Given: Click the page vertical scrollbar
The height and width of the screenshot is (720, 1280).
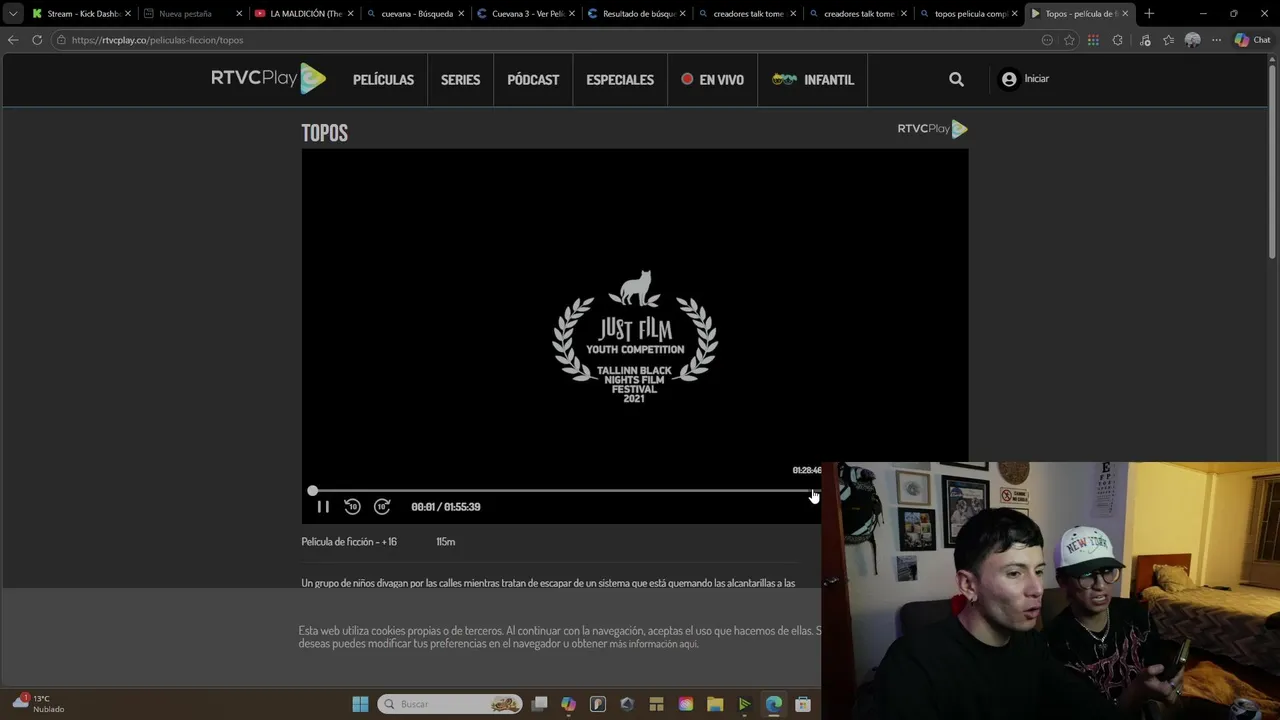Looking at the screenshot, I should point(1273,160).
